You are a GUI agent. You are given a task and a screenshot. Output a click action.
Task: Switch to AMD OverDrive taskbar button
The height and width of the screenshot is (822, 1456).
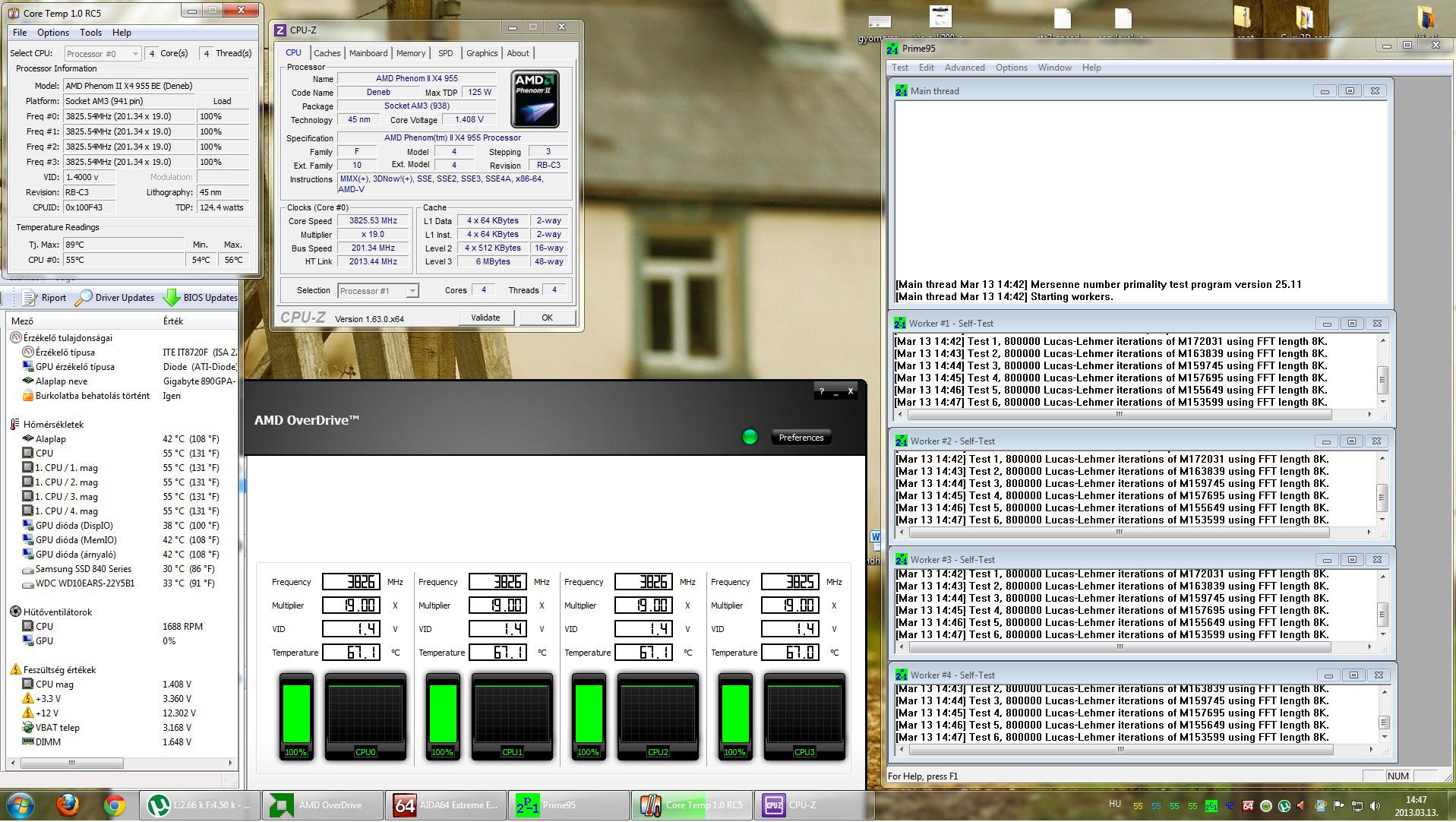323,805
